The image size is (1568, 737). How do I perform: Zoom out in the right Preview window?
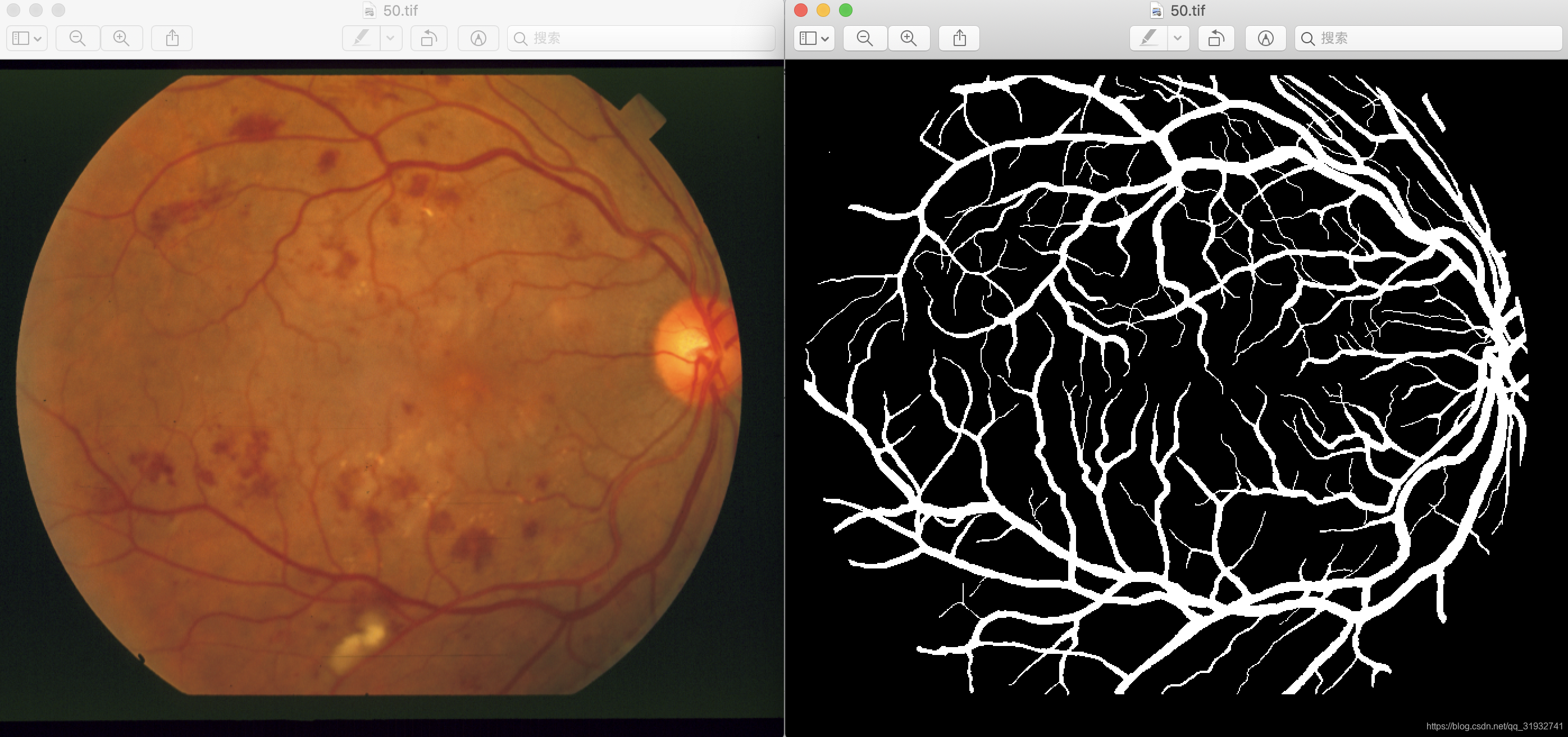pos(864,38)
